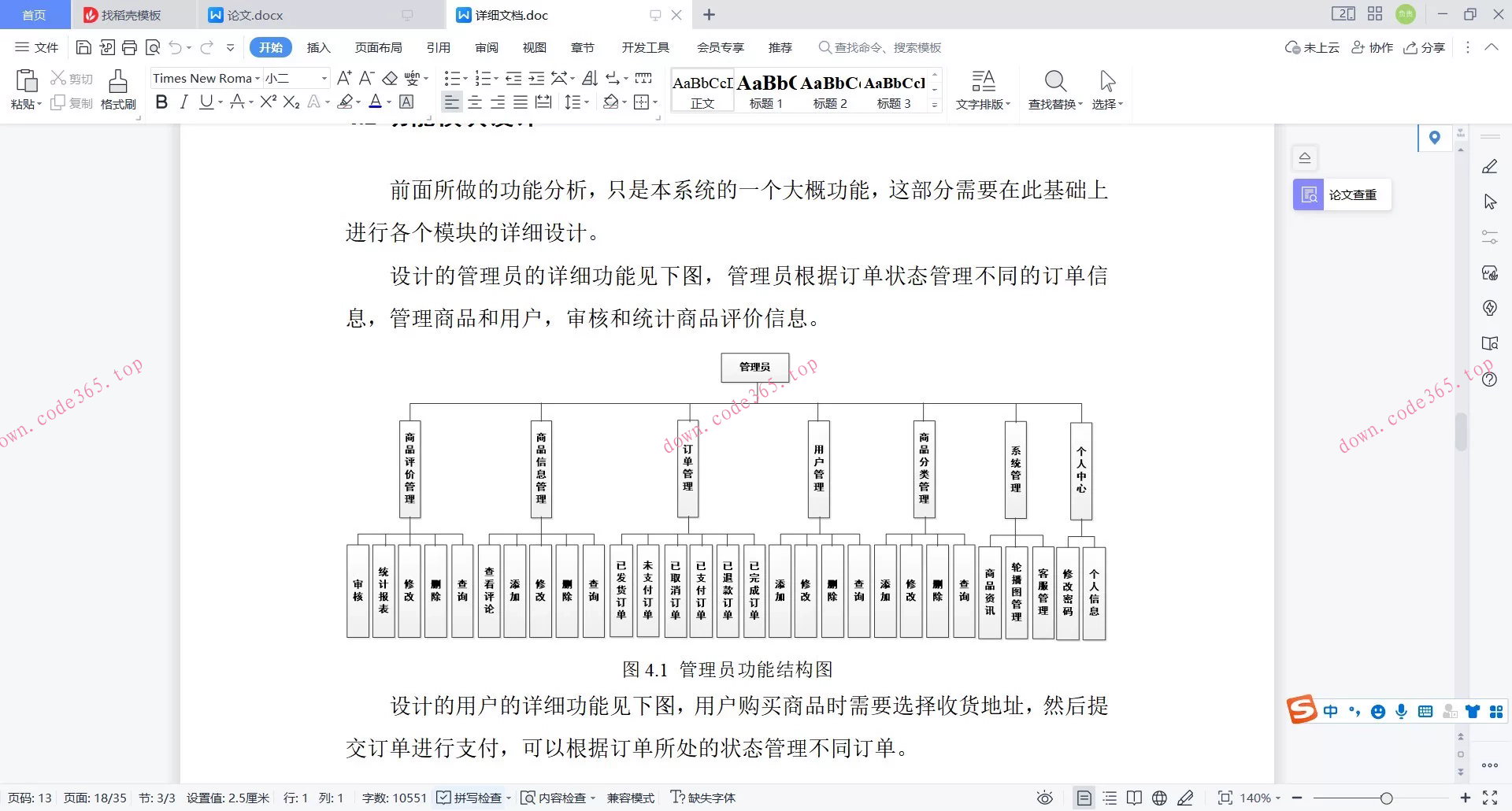The width and height of the screenshot is (1512, 811).
Task: Click the zoom slider handle
Action: (1386, 798)
